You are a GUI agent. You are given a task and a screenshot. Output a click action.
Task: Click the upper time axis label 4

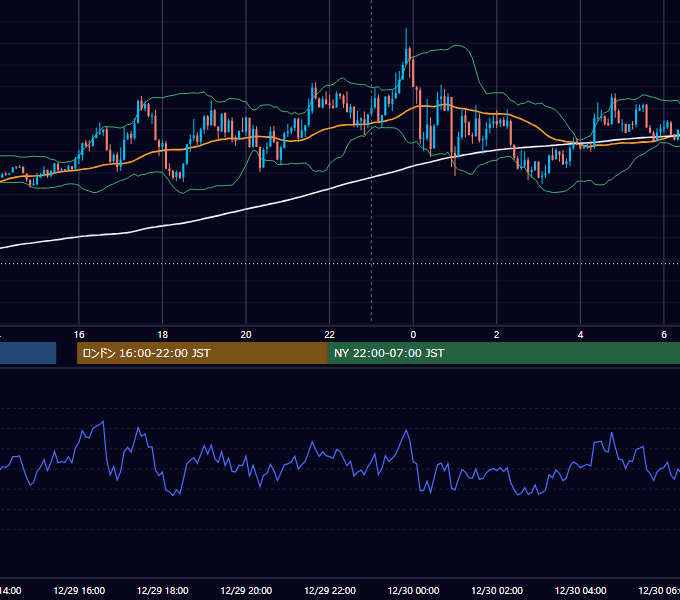(580, 334)
